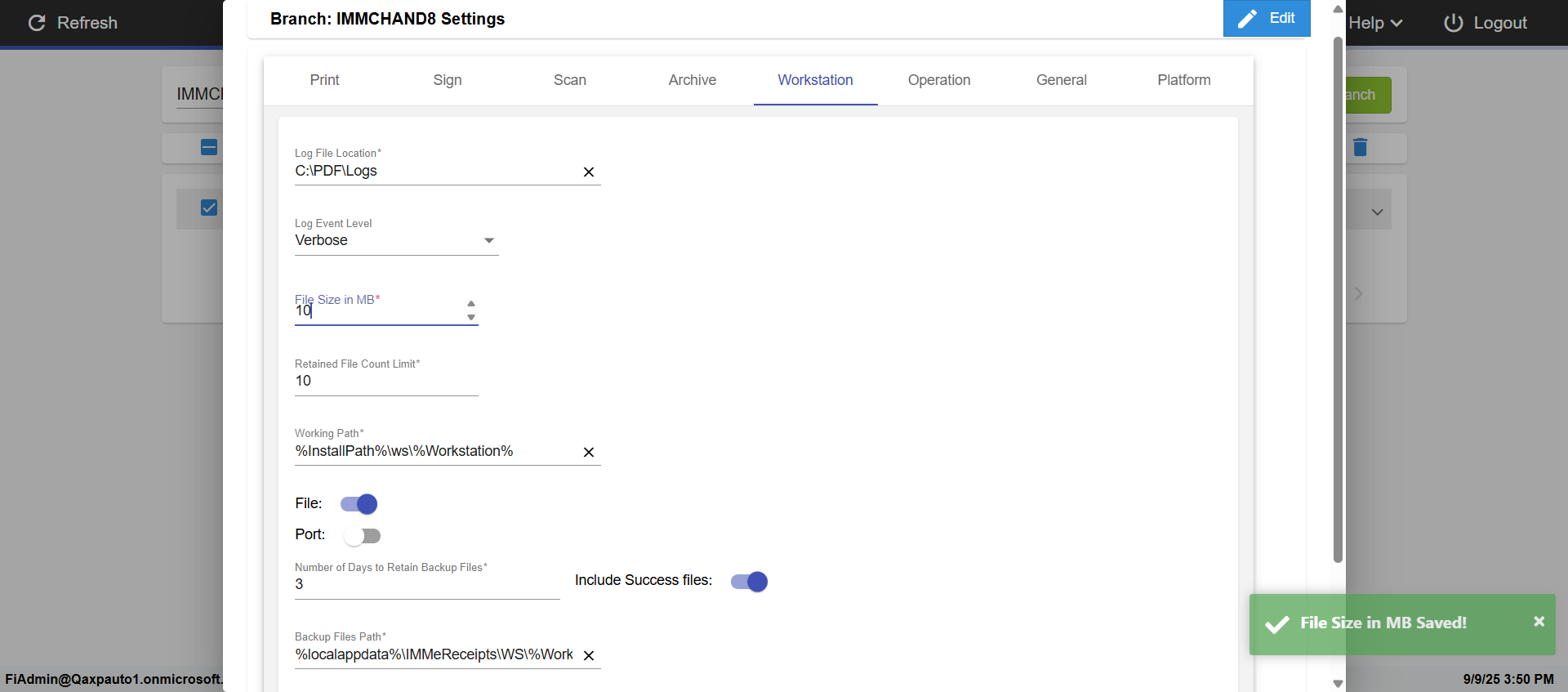
Task: Dismiss the File Size Saved notification
Action: 1539,622
